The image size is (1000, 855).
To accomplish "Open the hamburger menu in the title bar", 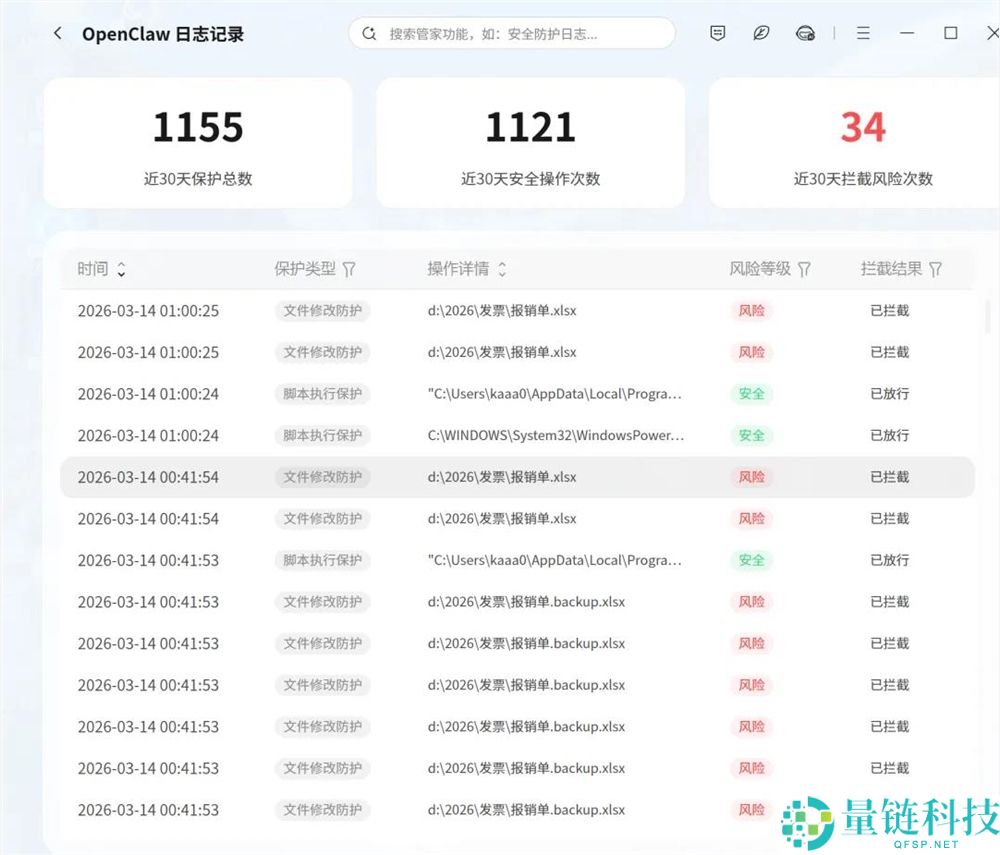I will [x=862, y=32].
